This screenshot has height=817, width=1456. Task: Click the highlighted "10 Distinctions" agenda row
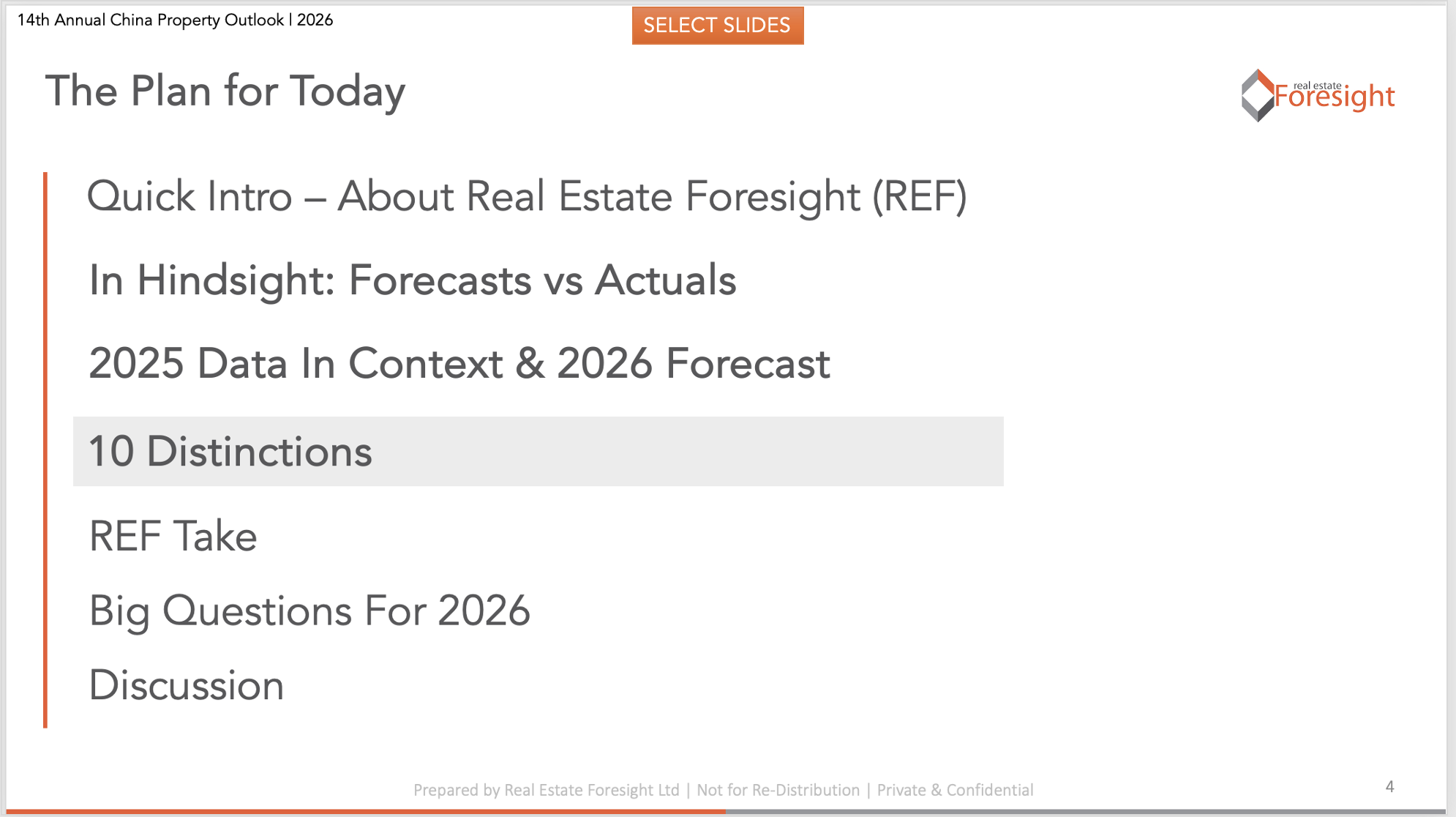(x=538, y=452)
